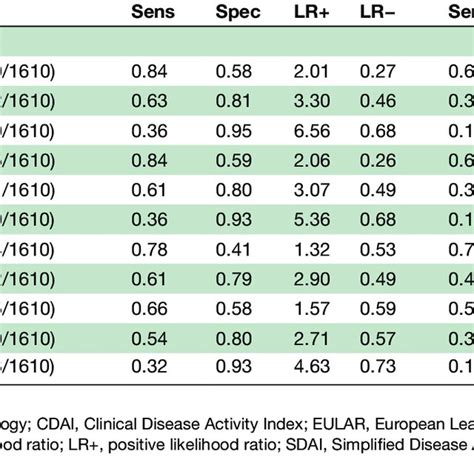Click the Spec column header

(x=238, y=13)
